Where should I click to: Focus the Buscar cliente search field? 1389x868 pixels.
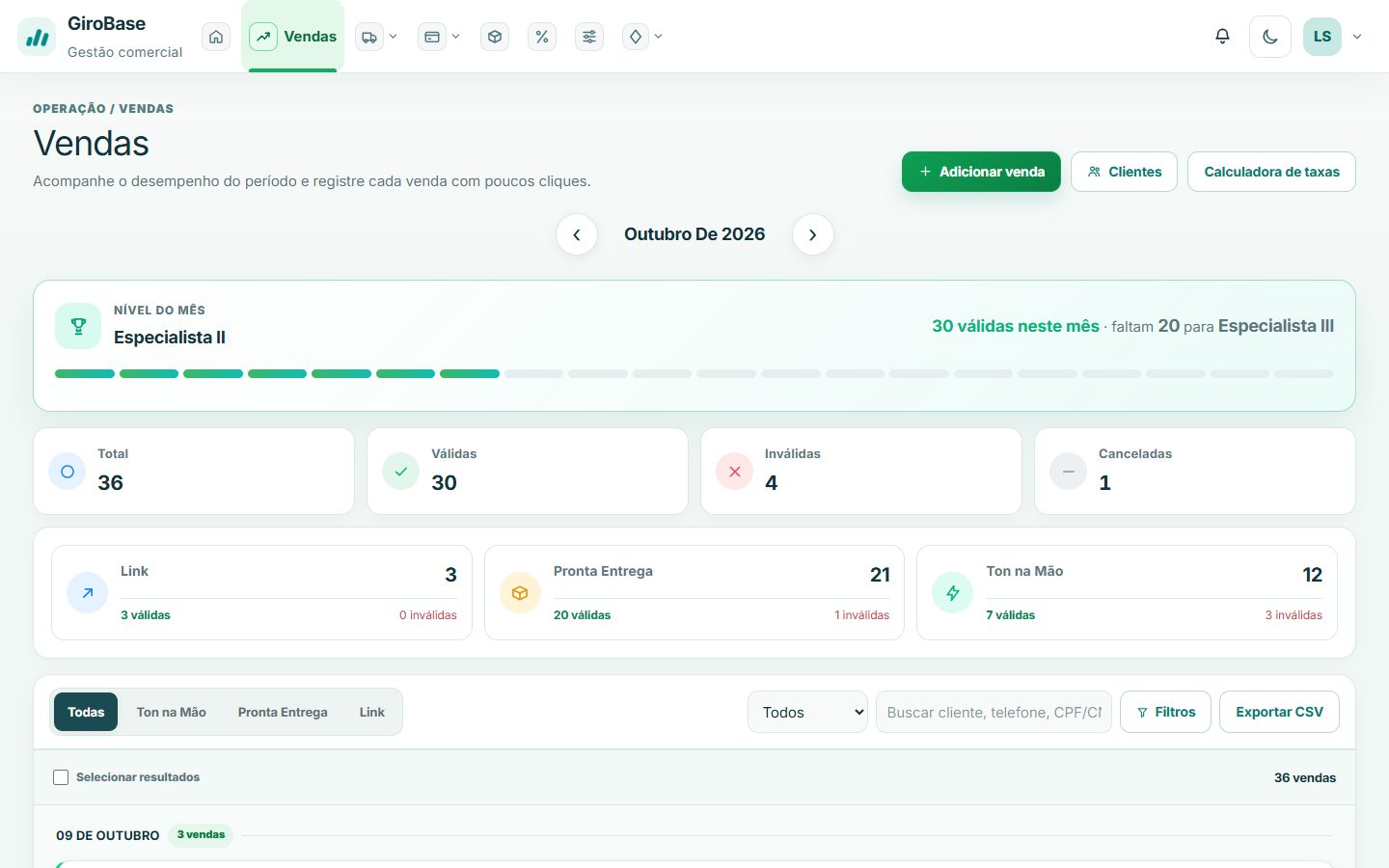(994, 712)
